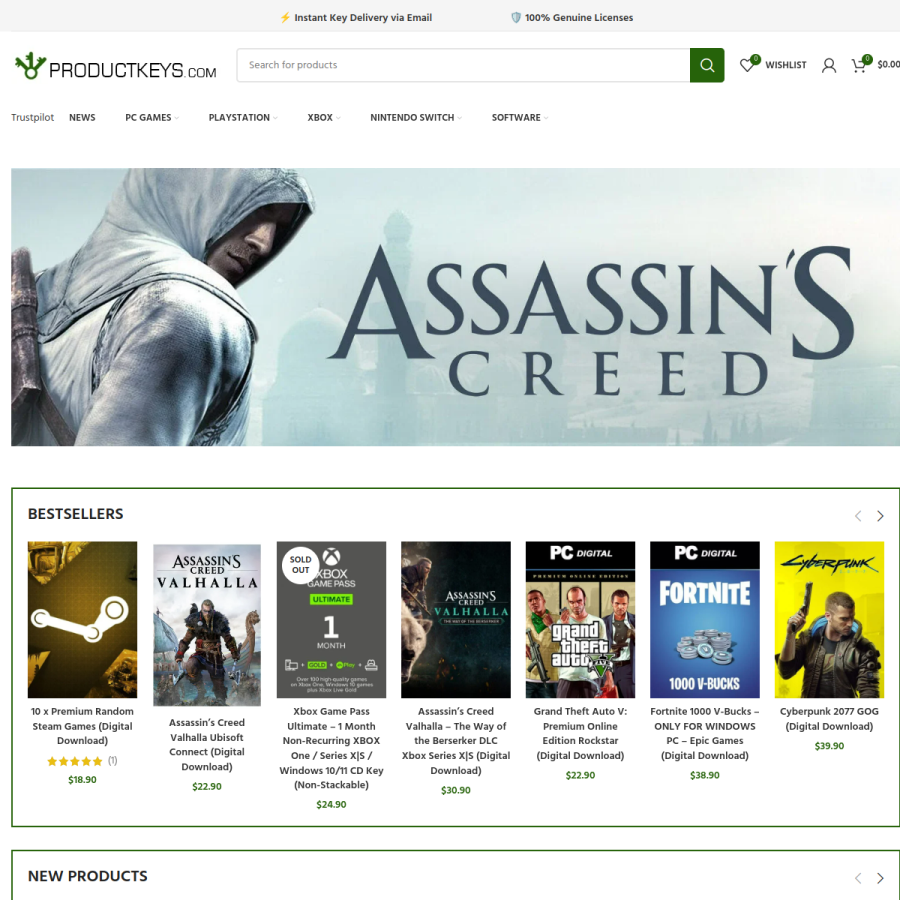Click the 100% Genuine Licenses notice
Viewport: 900px width, 900px height.
pyautogui.click(x=572, y=18)
